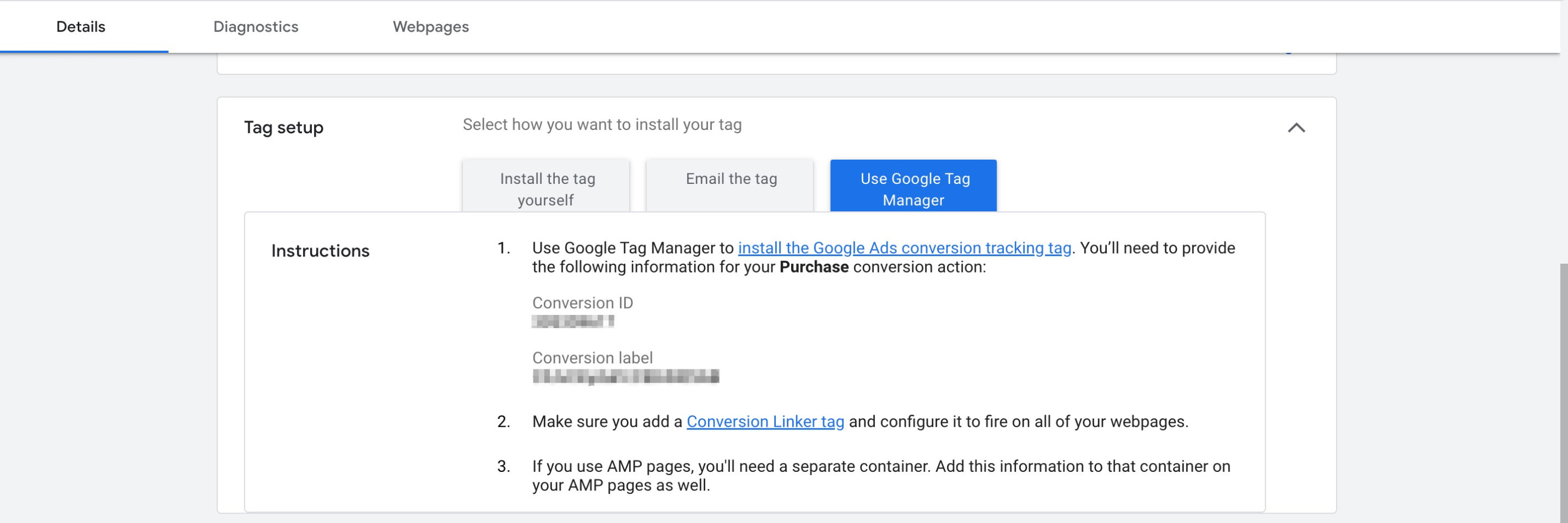Click the Tag setup heading
The image size is (1568, 523).
pyautogui.click(x=284, y=128)
